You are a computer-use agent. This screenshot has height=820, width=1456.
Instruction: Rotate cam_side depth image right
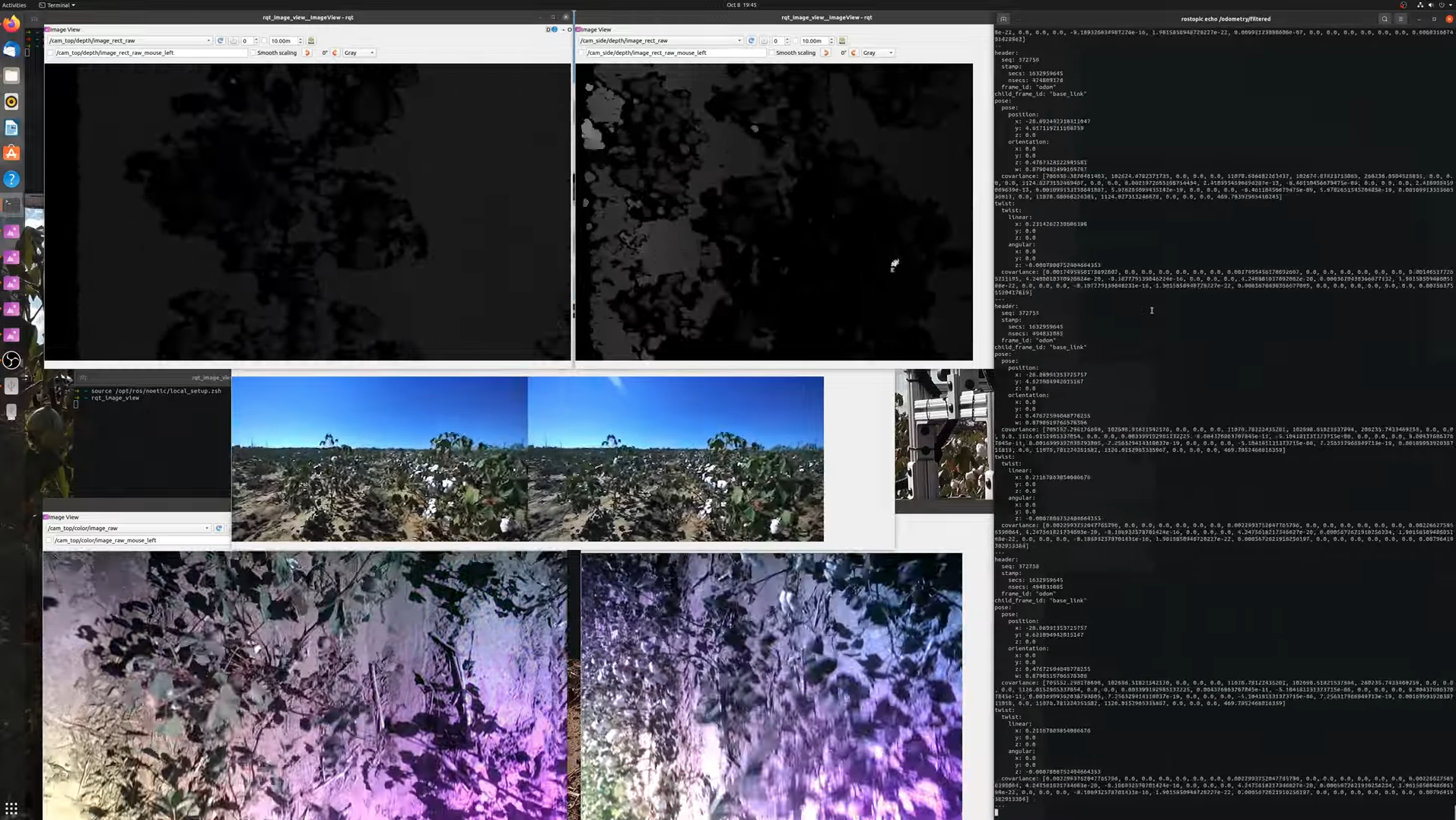[x=854, y=53]
